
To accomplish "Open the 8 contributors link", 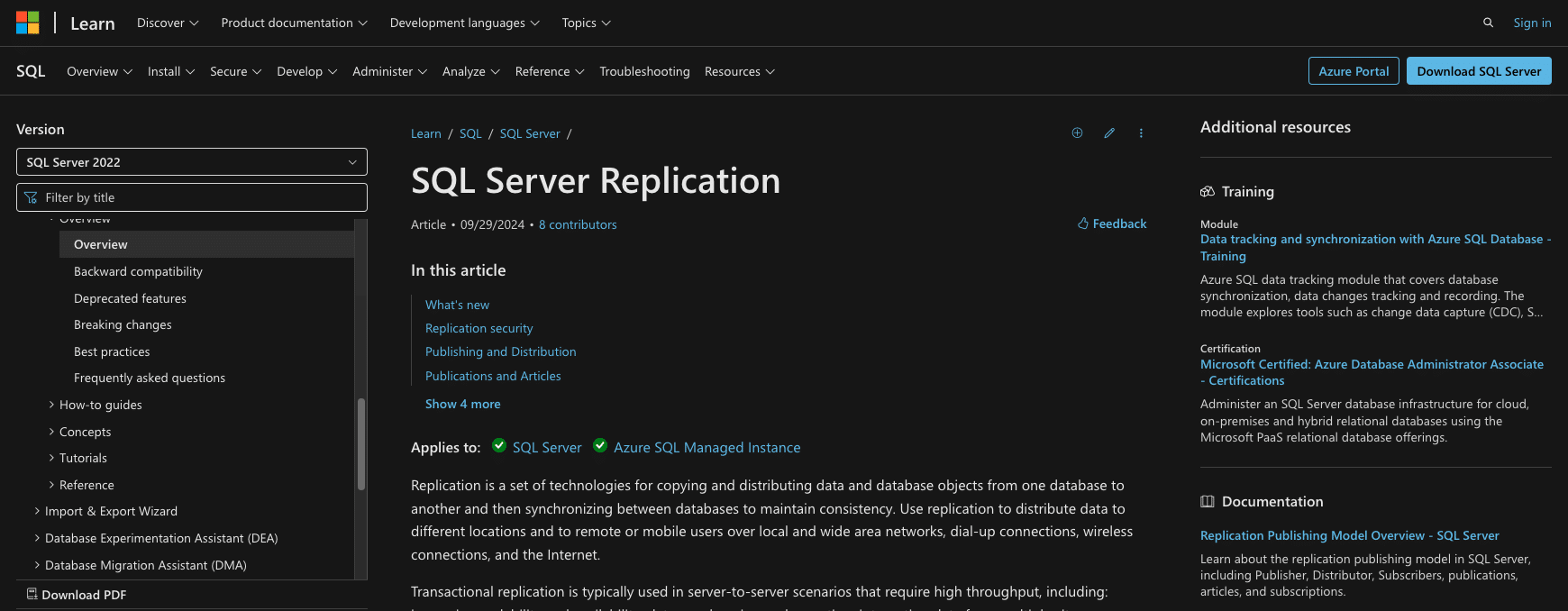I will (x=578, y=224).
